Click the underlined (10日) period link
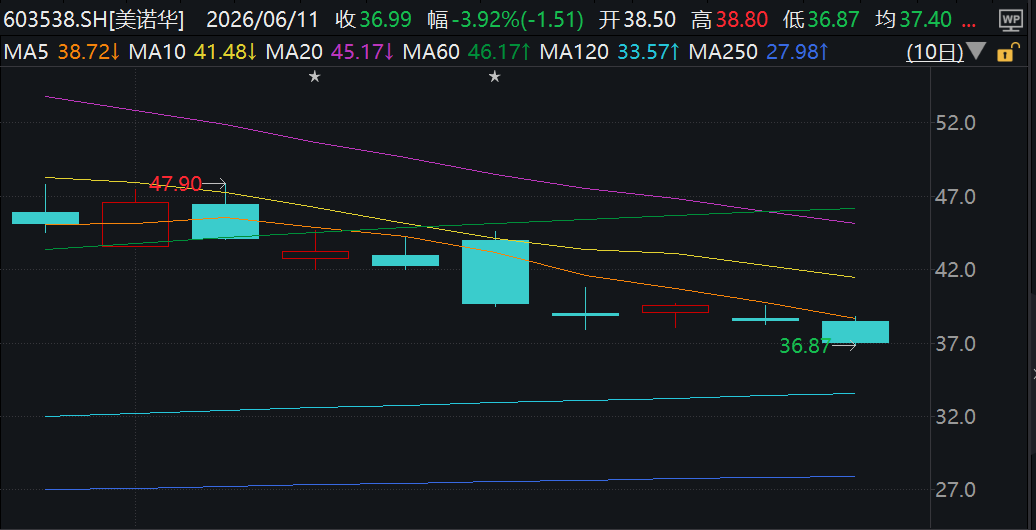 tap(934, 52)
